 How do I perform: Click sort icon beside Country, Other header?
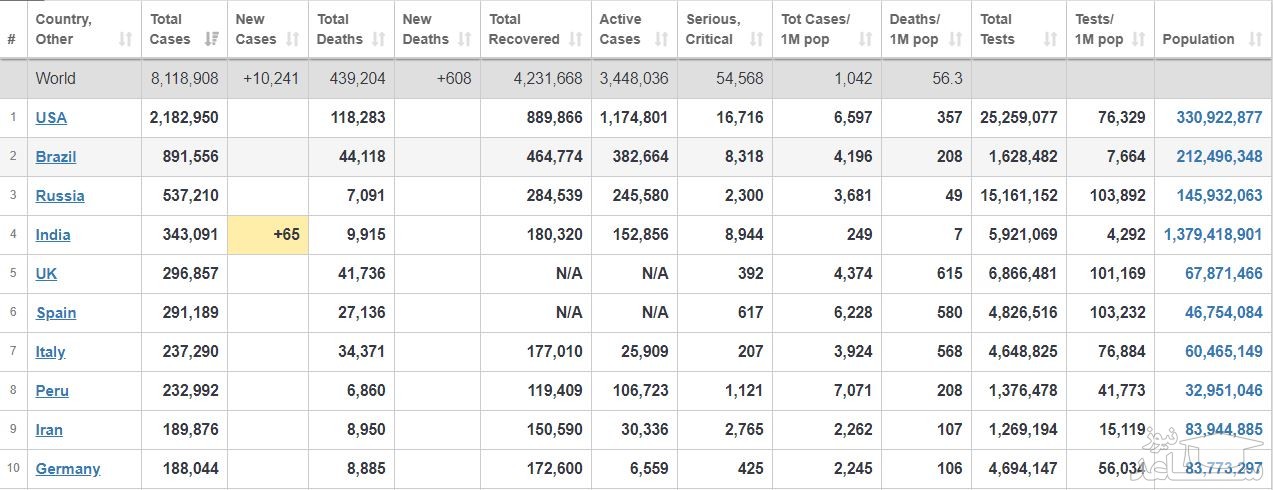tap(125, 40)
